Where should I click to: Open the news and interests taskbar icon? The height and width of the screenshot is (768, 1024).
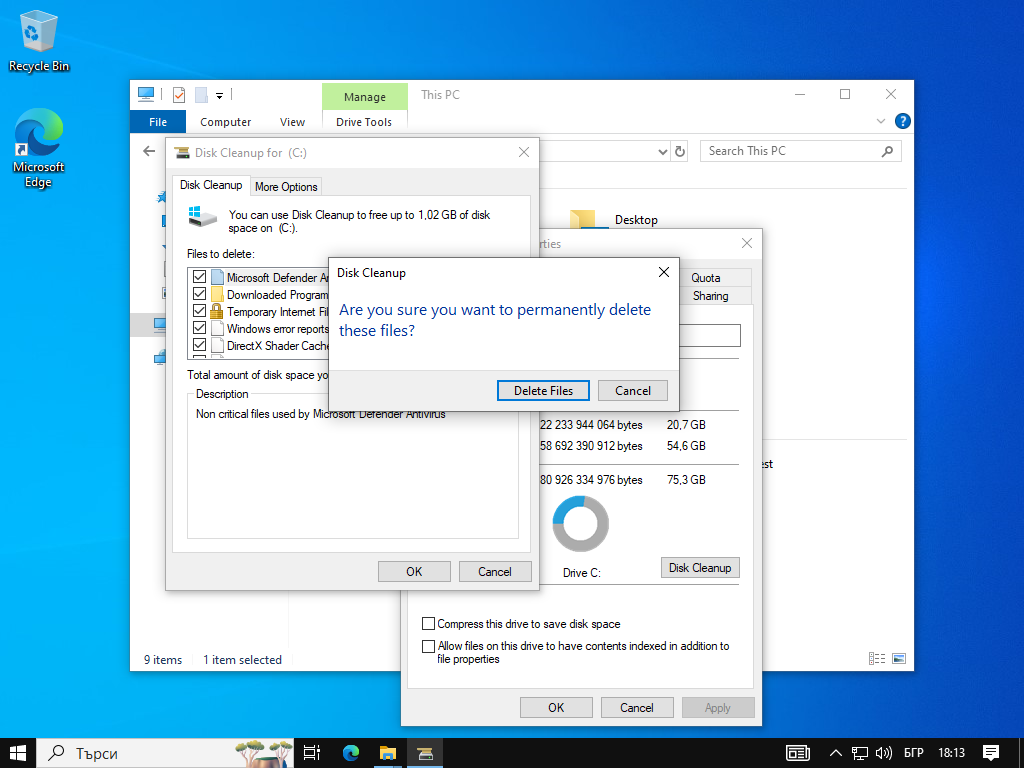pyautogui.click(x=797, y=753)
